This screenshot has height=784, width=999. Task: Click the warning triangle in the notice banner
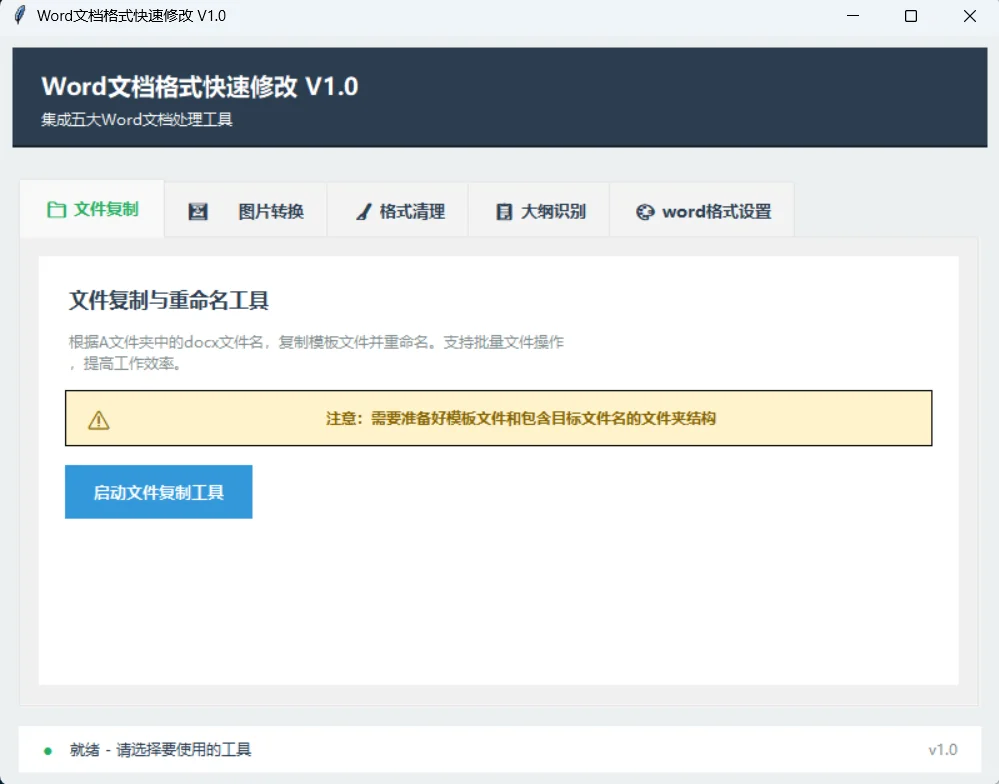(98, 418)
